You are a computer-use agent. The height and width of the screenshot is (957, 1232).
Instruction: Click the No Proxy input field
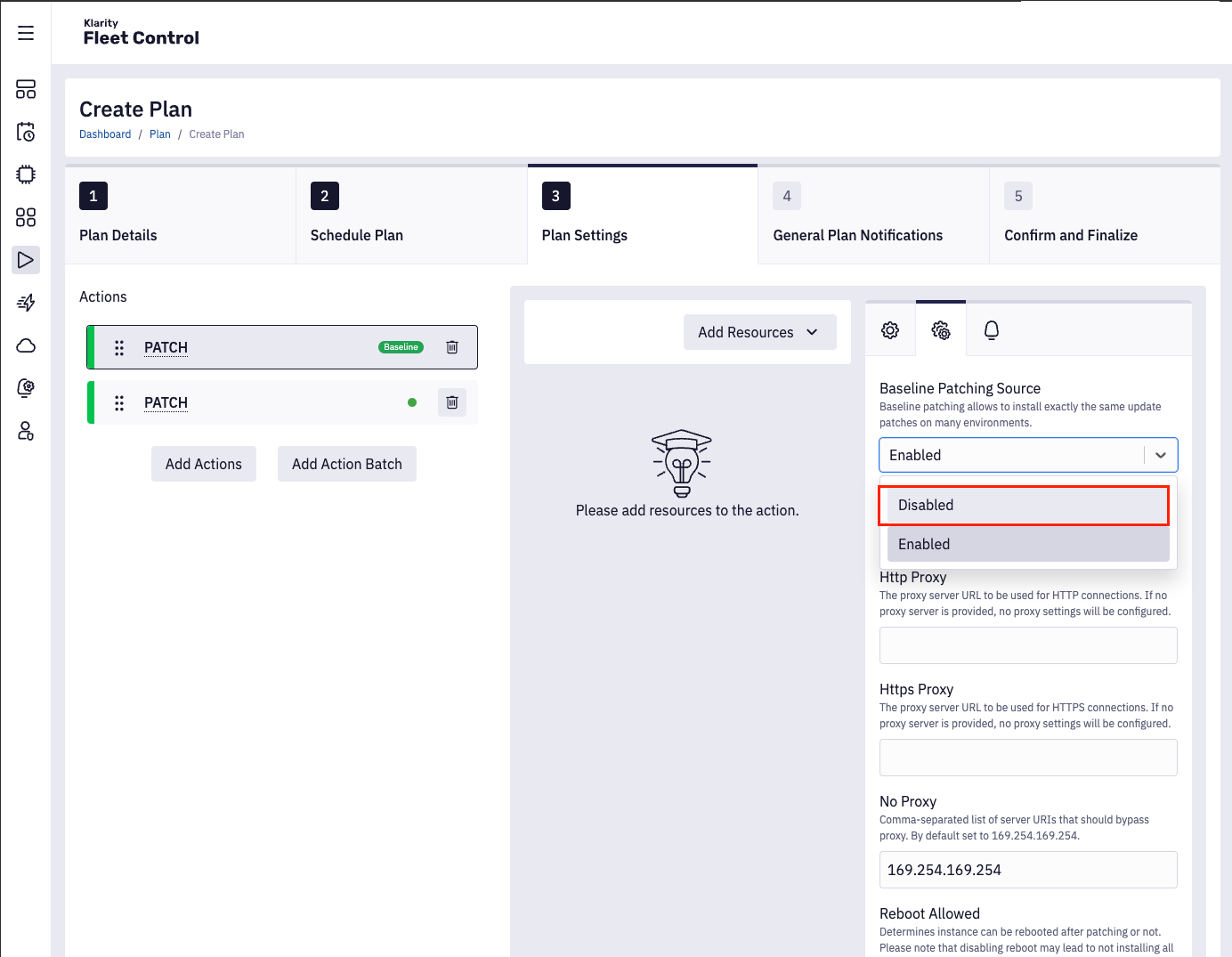[x=1027, y=870]
